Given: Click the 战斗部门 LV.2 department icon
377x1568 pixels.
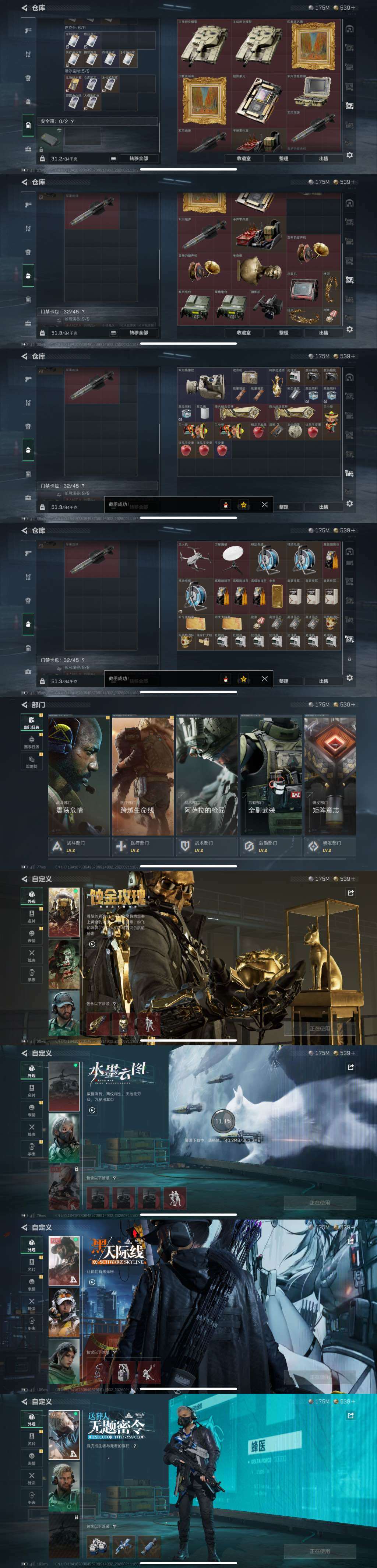Looking at the screenshot, I should coord(57,846).
